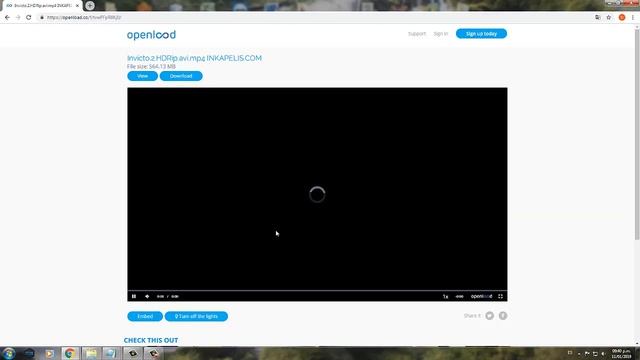
Task: Open the Chrome three-dot menu
Action: pos(633,18)
